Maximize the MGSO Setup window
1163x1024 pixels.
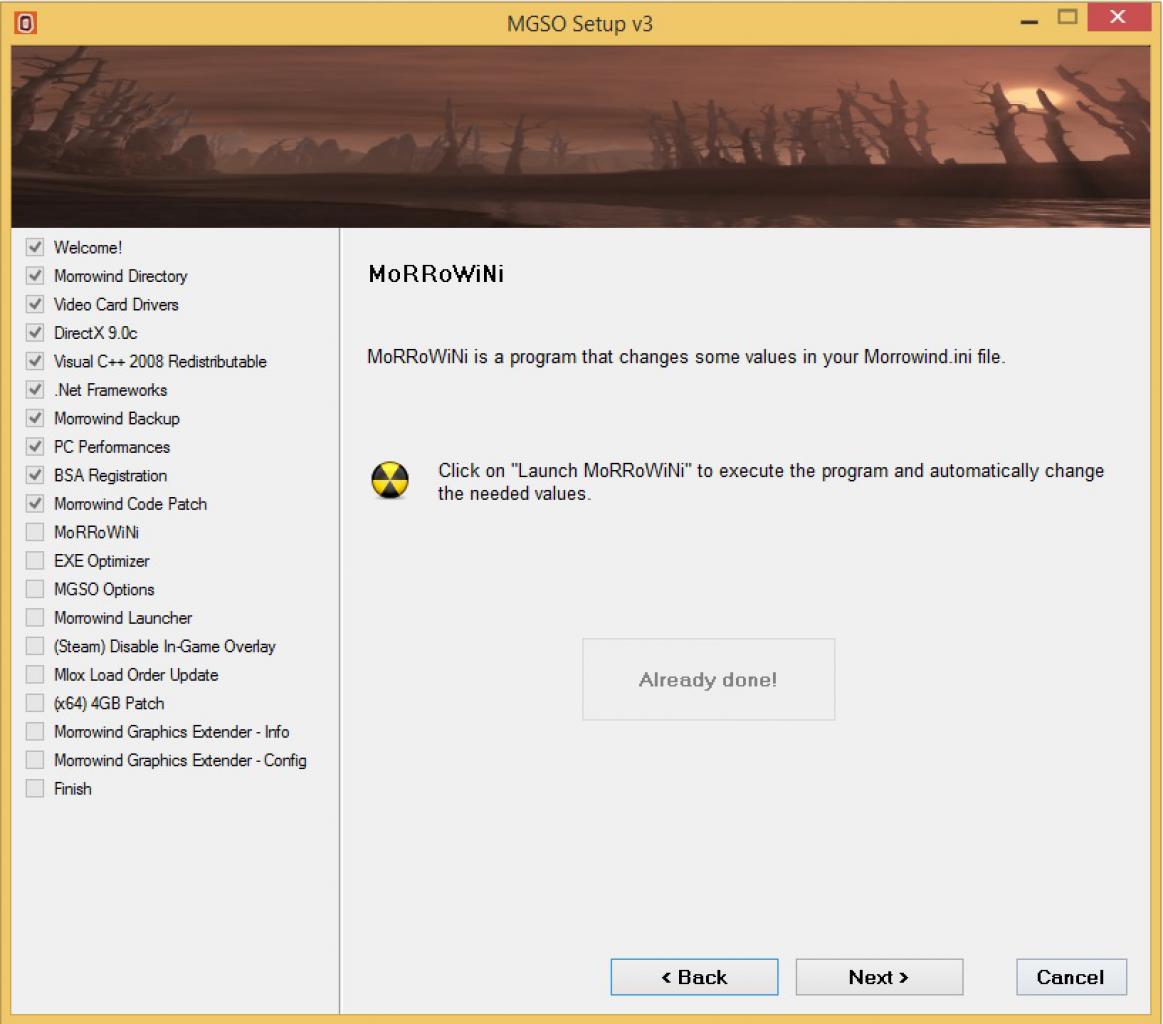tap(1067, 17)
